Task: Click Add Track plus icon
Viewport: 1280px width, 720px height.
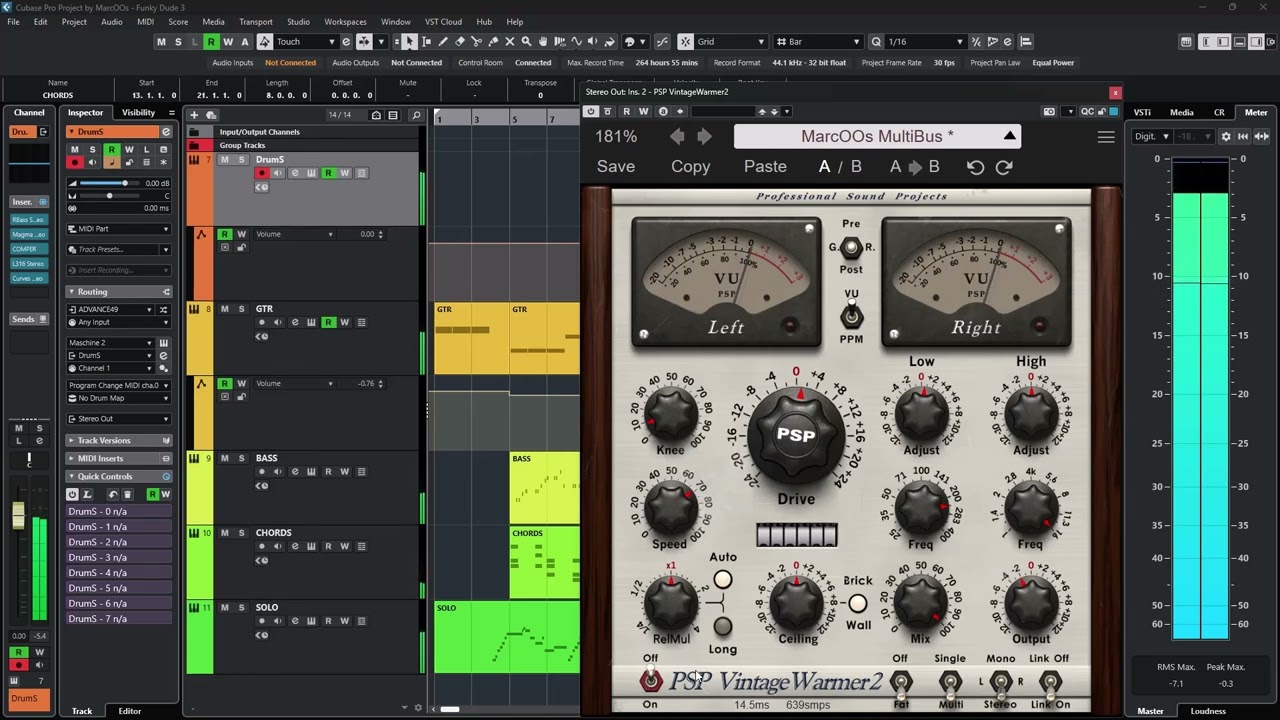Action: (194, 115)
